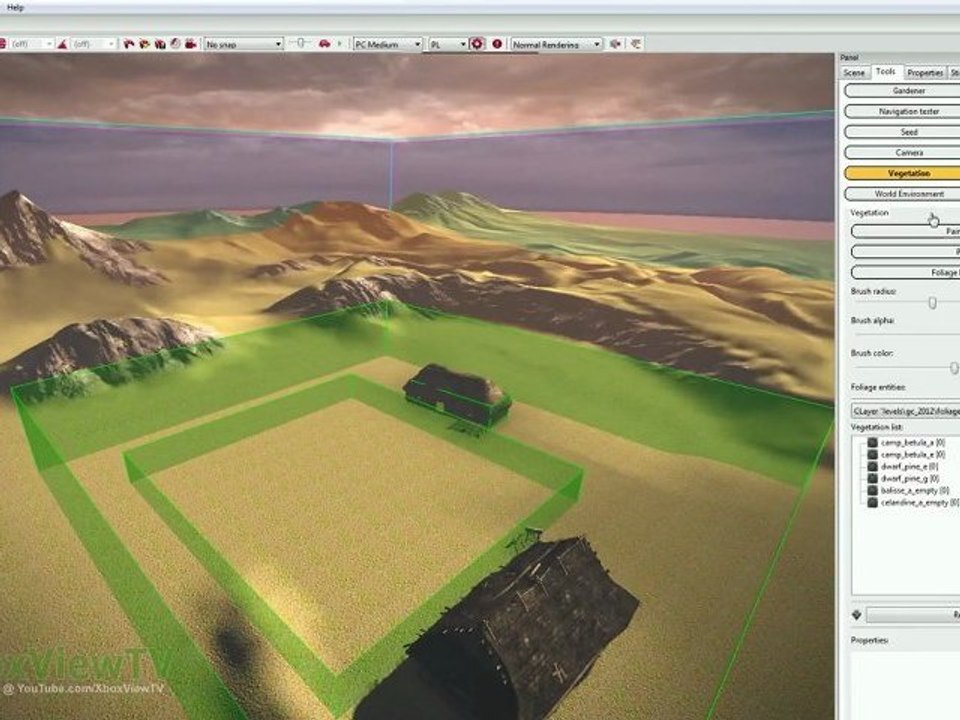Toggle the red gear toolbar button
This screenshot has height=720, width=960.
coord(477,43)
